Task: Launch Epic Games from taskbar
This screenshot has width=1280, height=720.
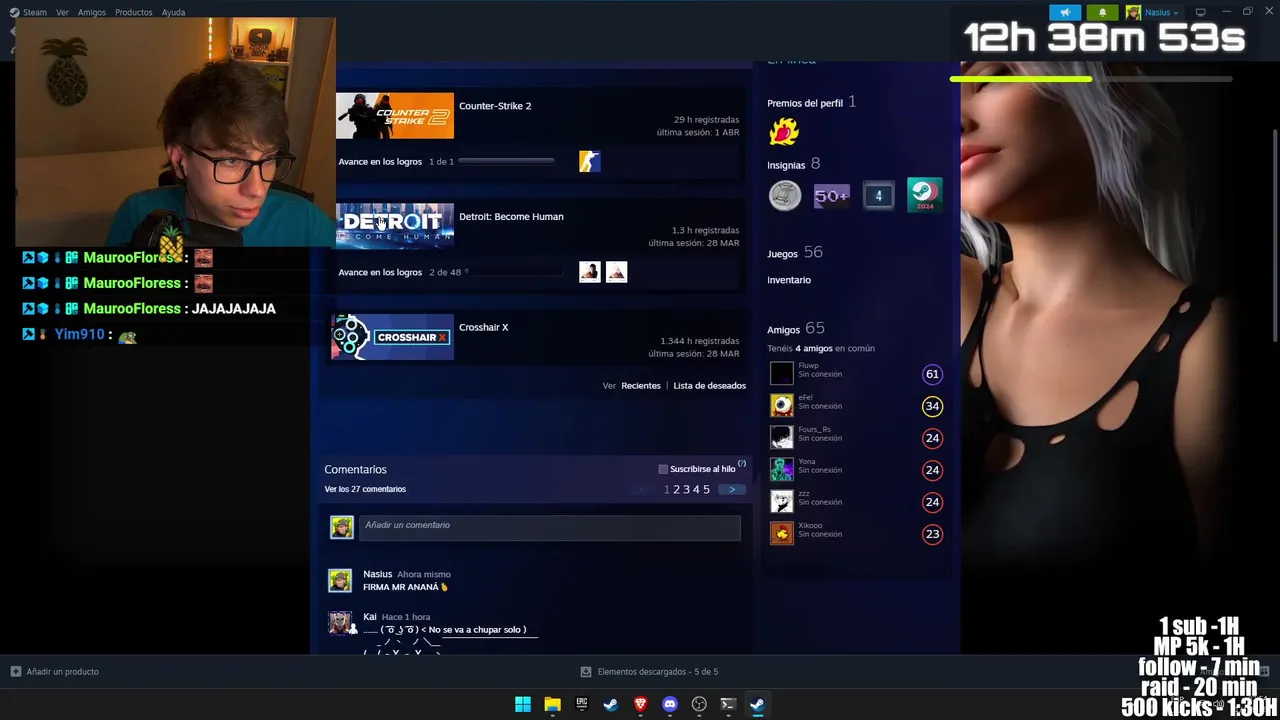Action: (582, 705)
